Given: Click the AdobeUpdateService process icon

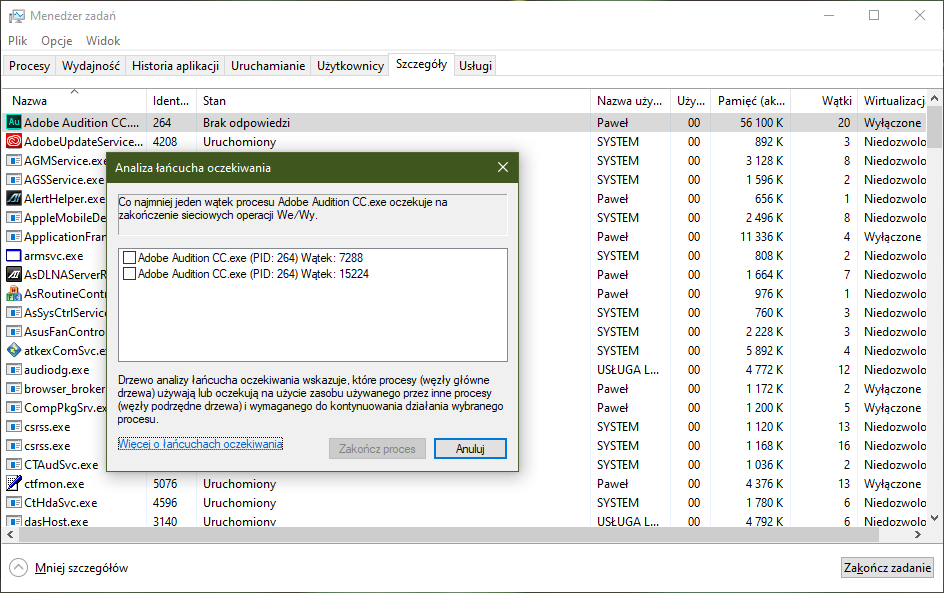Looking at the screenshot, I should (14, 141).
